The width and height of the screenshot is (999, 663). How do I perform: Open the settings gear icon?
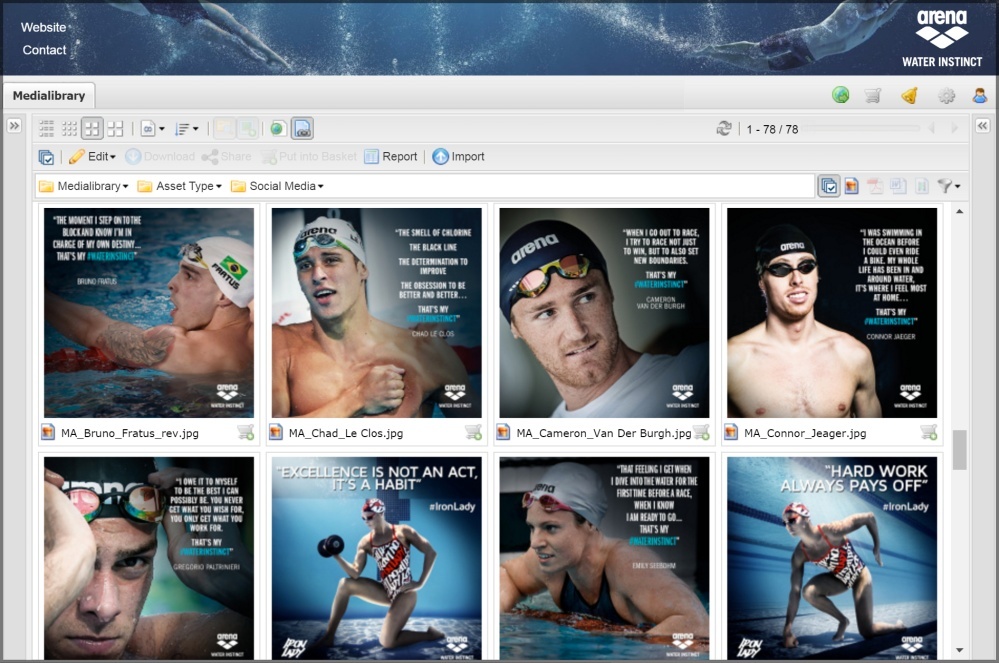click(946, 96)
